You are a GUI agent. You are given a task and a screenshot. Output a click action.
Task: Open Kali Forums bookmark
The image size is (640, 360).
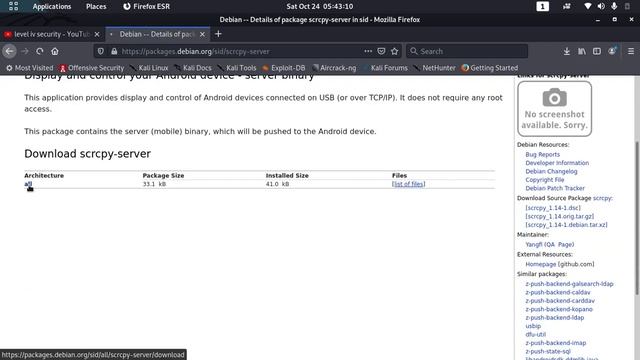tap(385, 68)
